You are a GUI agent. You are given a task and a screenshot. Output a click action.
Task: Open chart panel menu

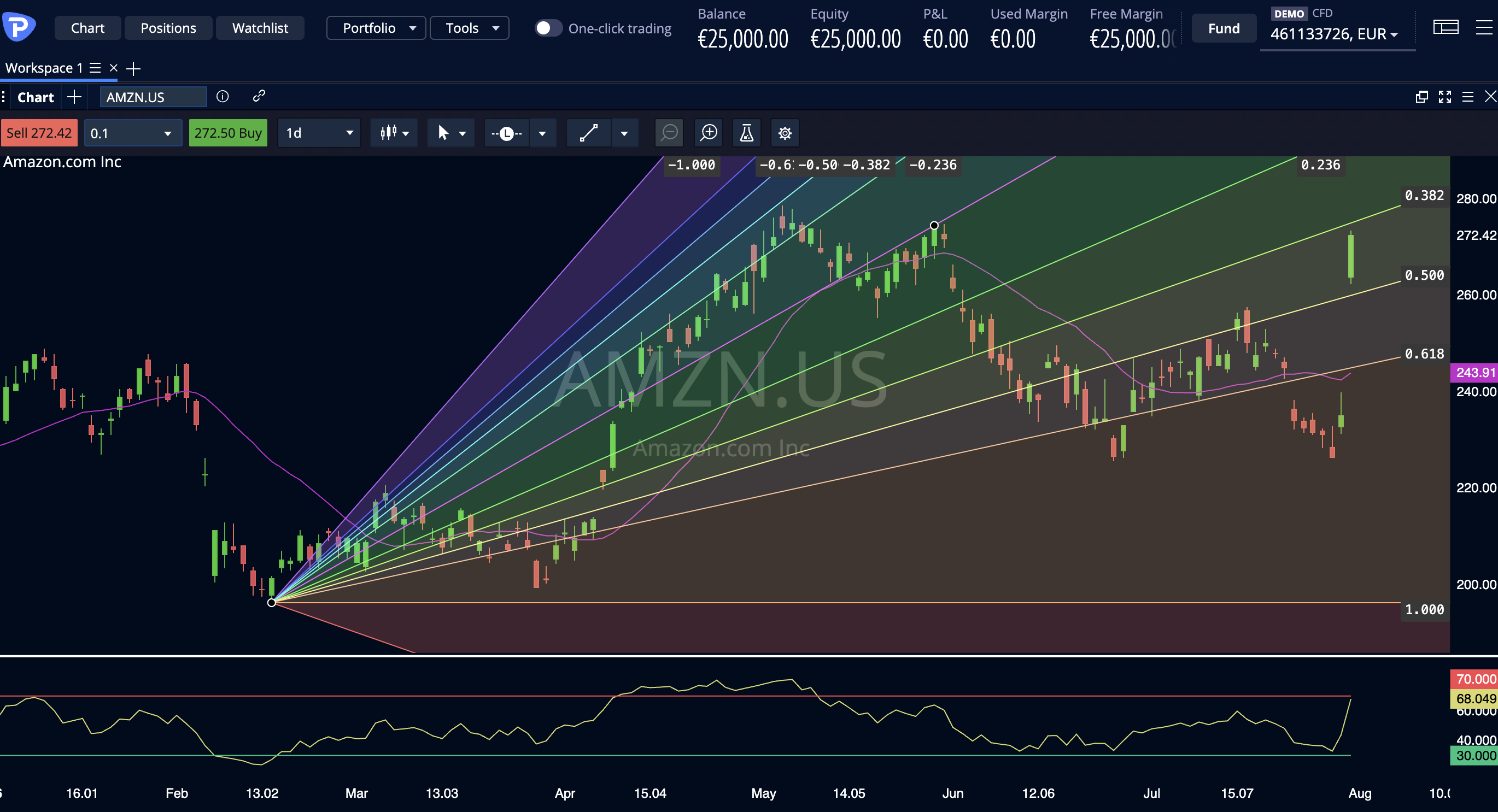[x=1468, y=97]
